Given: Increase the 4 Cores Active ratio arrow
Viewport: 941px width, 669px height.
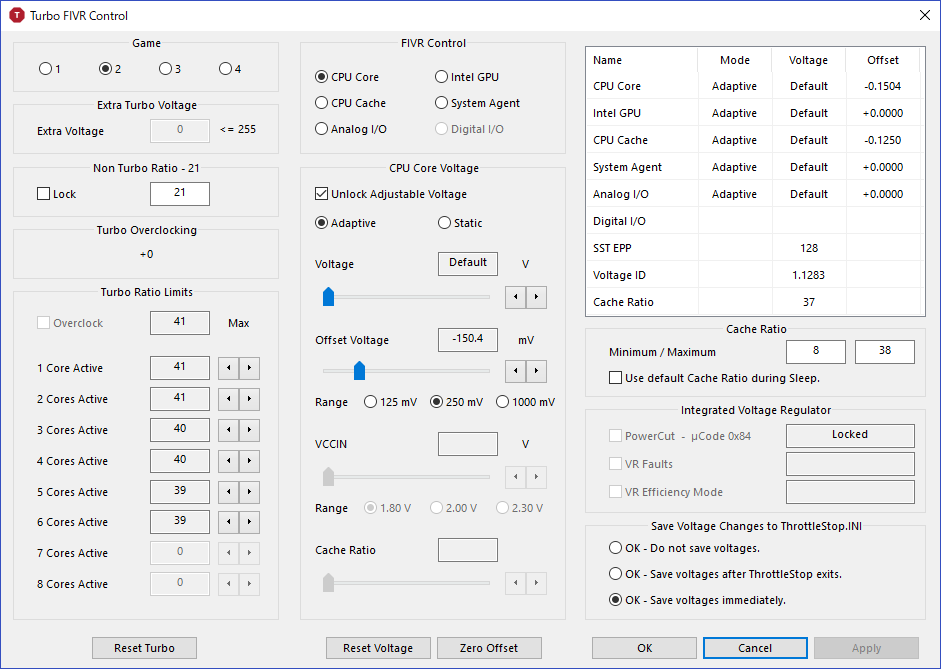Looking at the screenshot, I should (x=249, y=461).
